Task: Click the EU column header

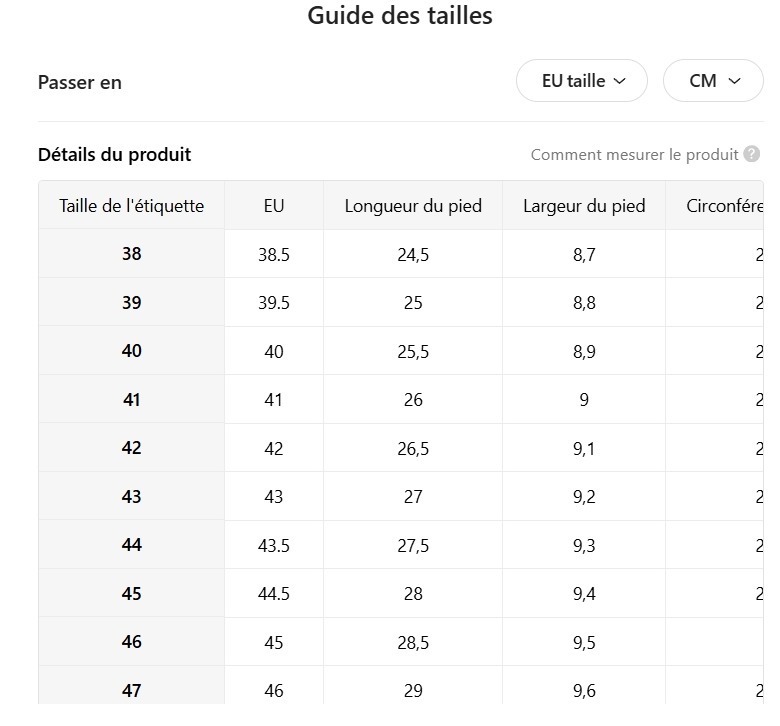Action: pyautogui.click(x=274, y=206)
